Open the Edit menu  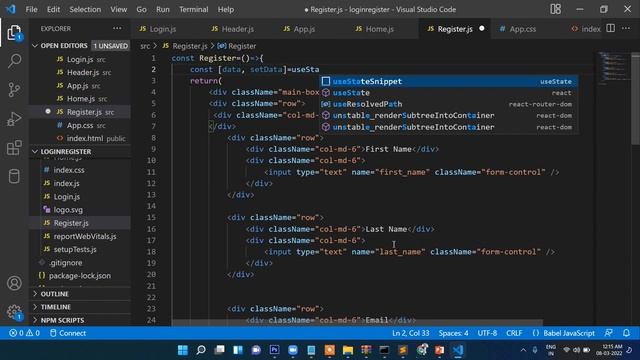pos(53,9)
